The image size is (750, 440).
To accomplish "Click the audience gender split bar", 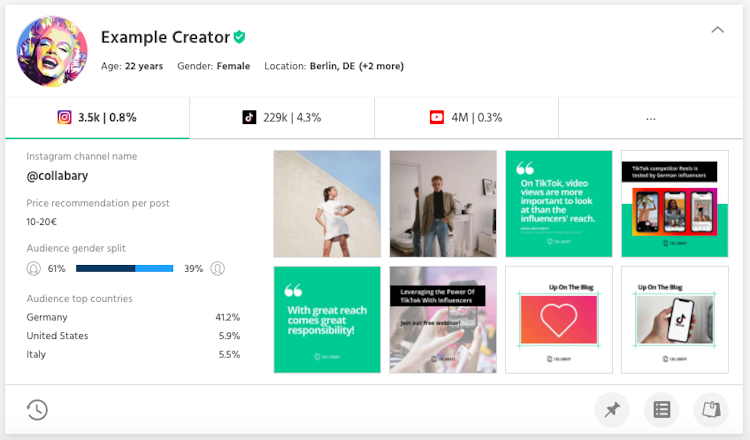I will 124,268.
